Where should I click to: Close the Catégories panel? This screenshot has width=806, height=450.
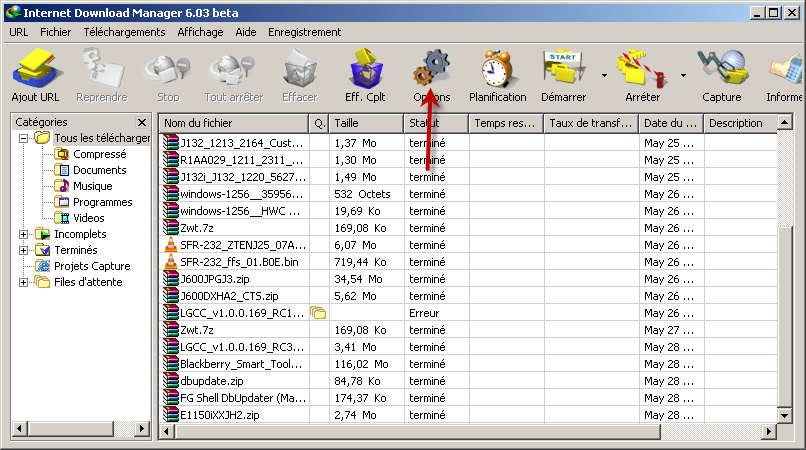click(142, 122)
